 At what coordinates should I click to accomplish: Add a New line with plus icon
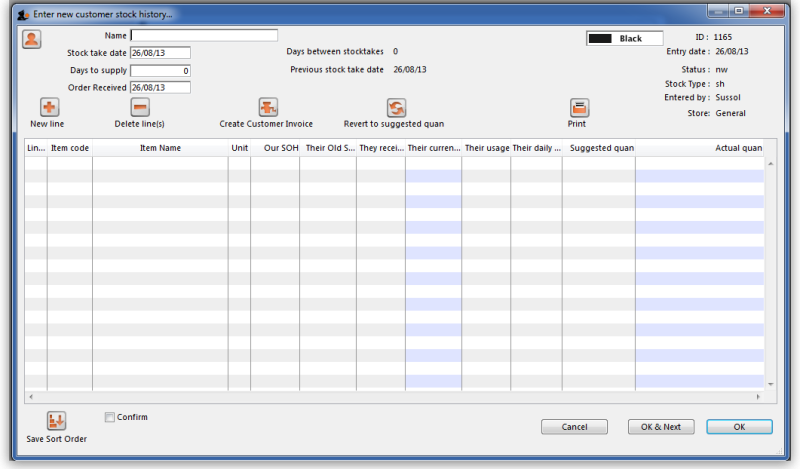click(x=49, y=107)
